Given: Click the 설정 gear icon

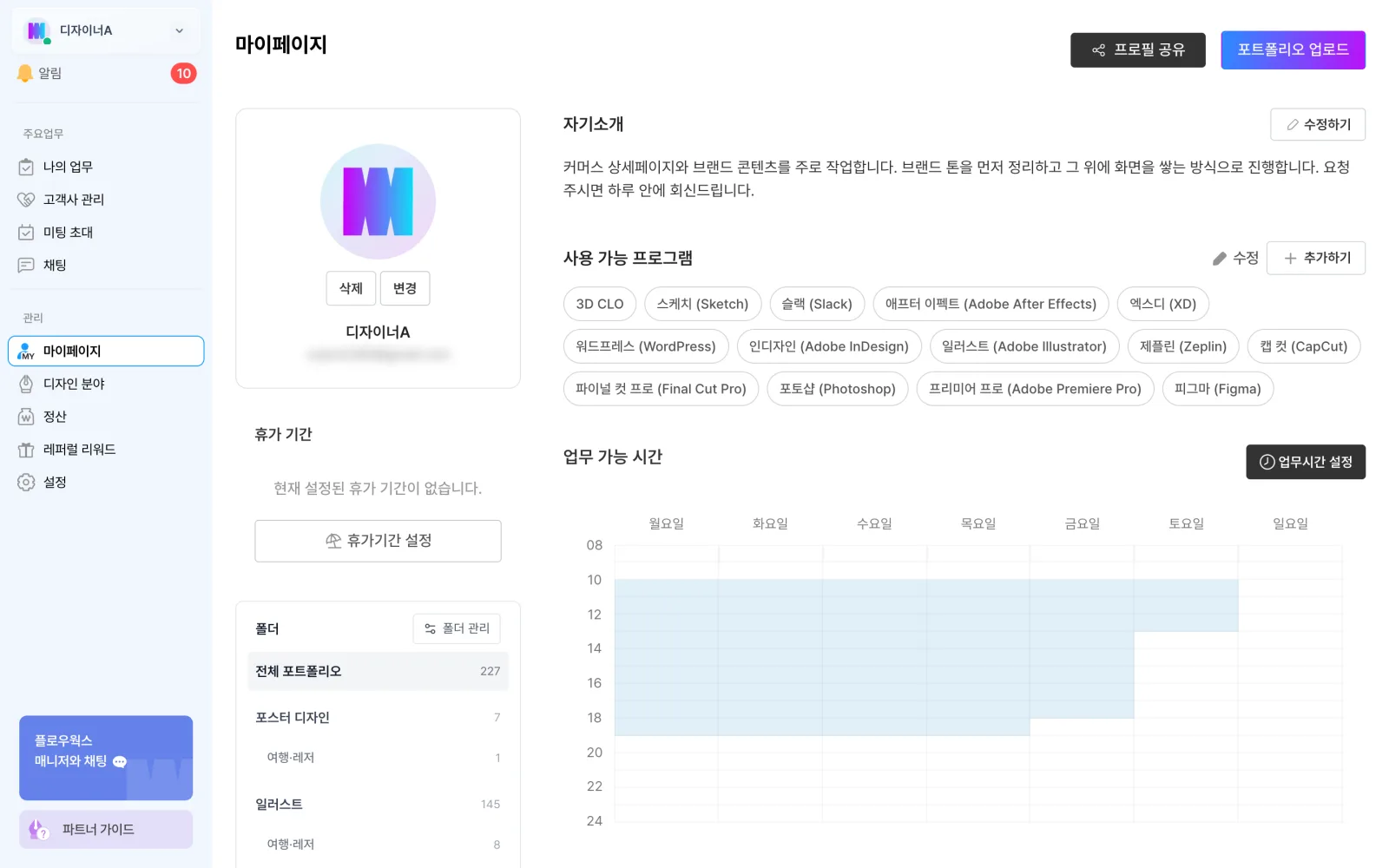Looking at the screenshot, I should click(x=26, y=483).
